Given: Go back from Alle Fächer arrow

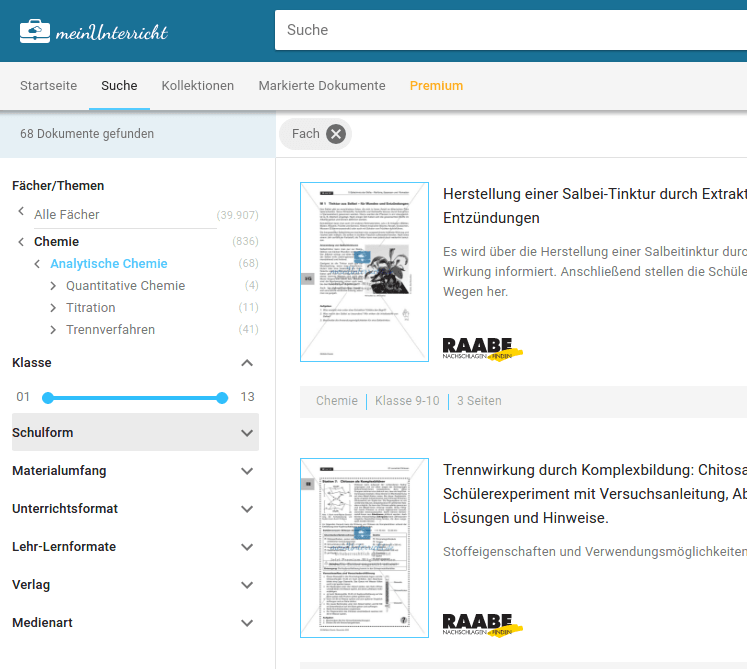Looking at the screenshot, I should (x=21, y=211).
